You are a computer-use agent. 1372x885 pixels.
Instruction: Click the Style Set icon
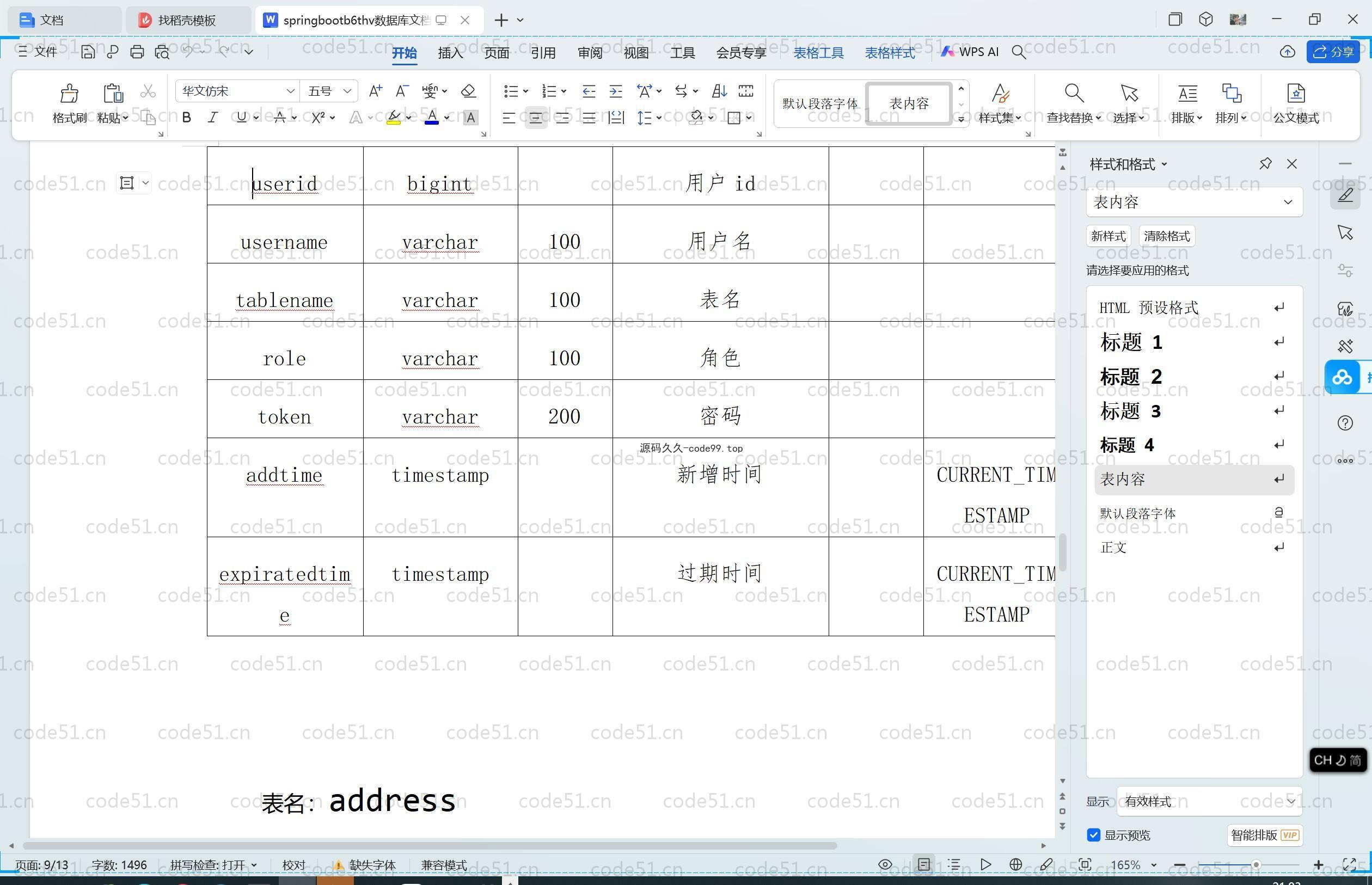click(x=1000, y=93)
